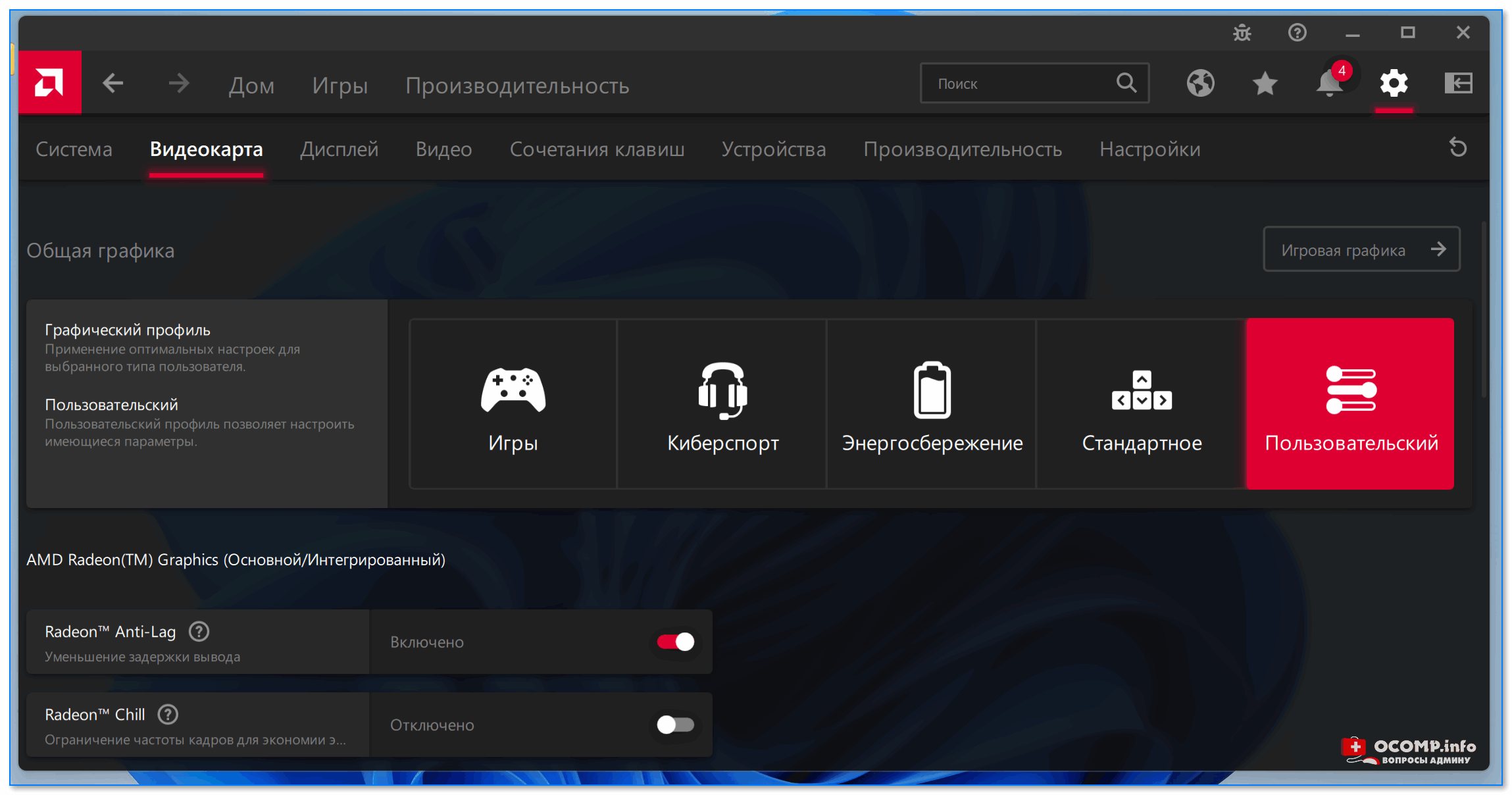Show Radeon Chill help tooltip icon
1512x795 pixels.
point(168,715)
